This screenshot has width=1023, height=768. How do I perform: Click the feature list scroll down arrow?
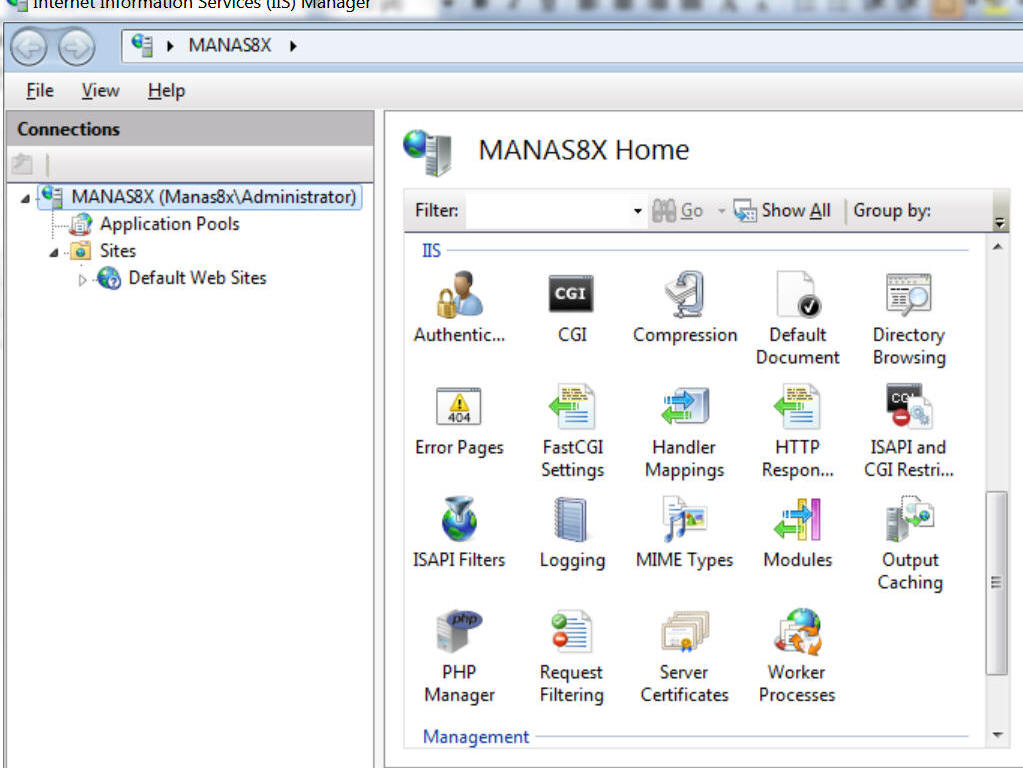coord(998,735)
